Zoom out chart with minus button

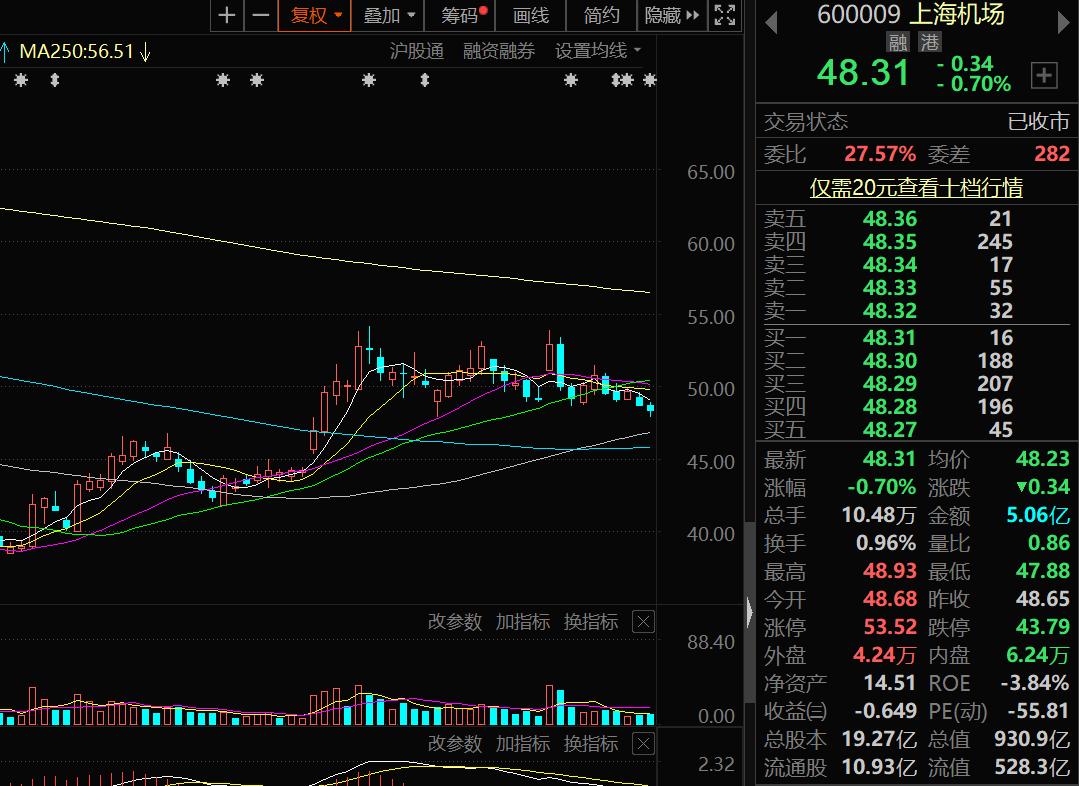[x=261, y=15]
